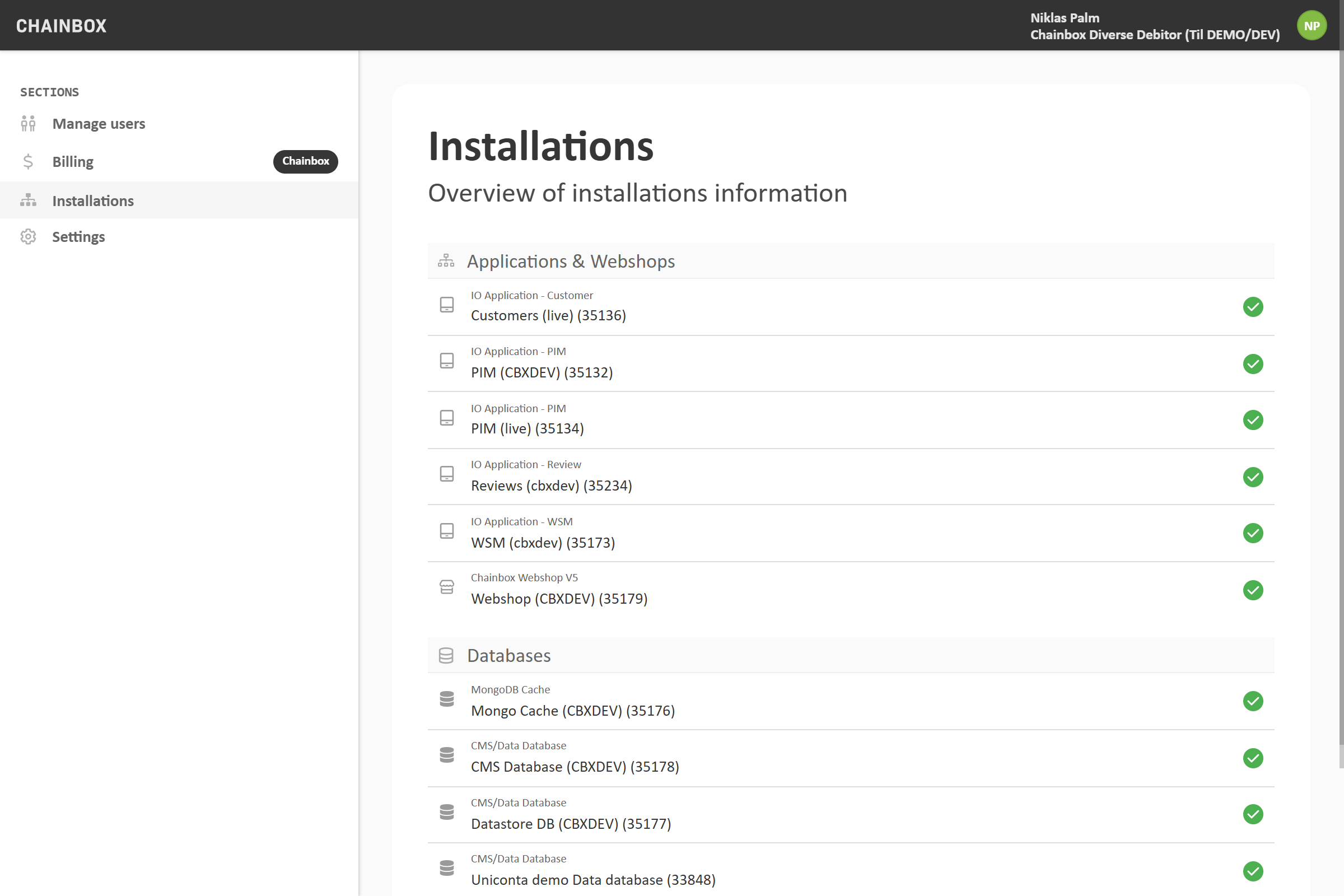Click the database icon beside Mongo Cache
This screenshot has height=896, width=1344.
447,699
